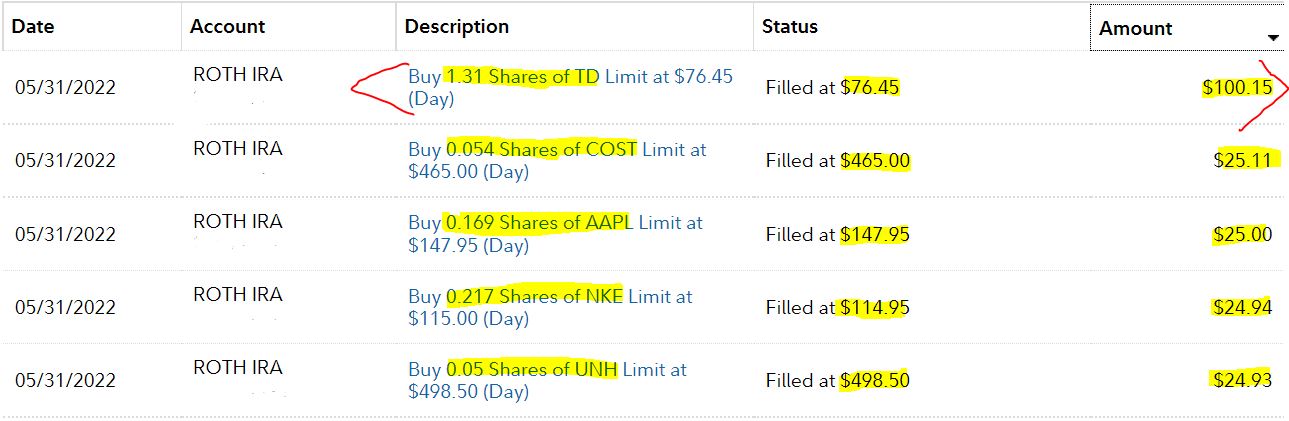Click the Description column header
Image resolution: width=1289 pixels, height=421 pixels.
tap(457, 27)
